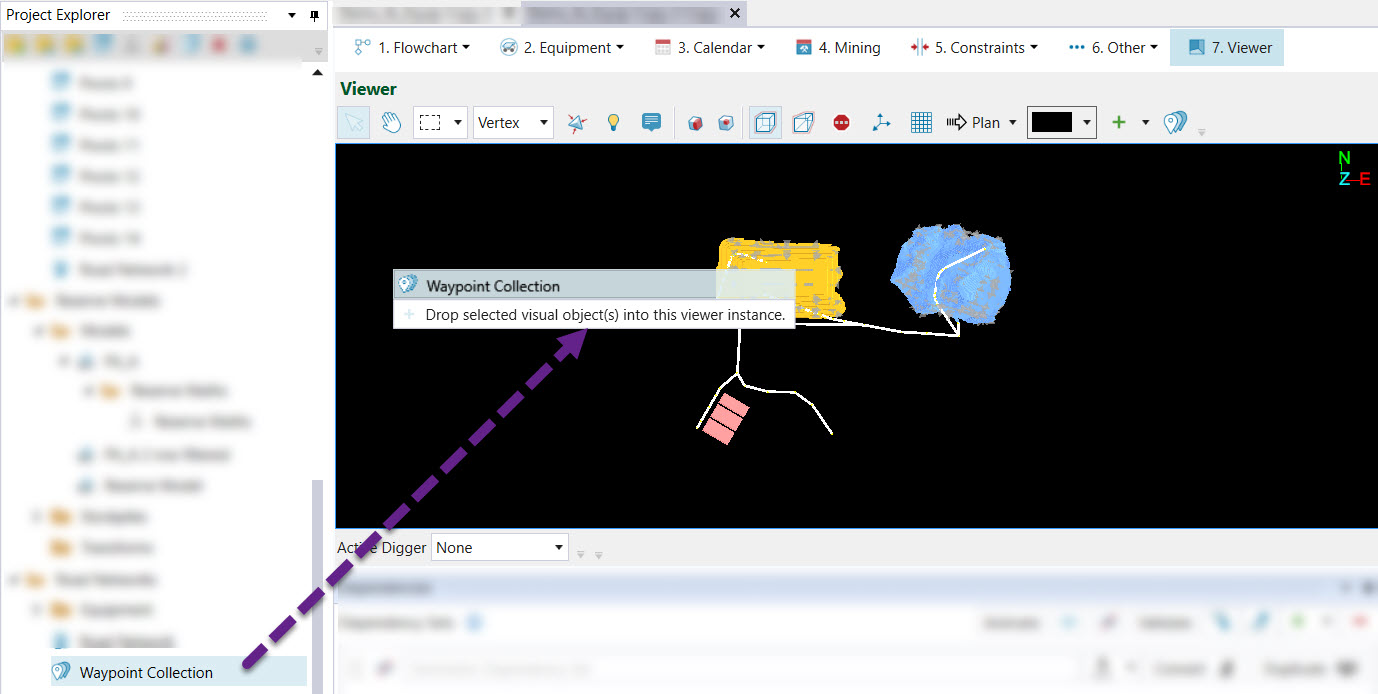Click the Constraints red arrows icon
1378x694 pixels.
919,47
